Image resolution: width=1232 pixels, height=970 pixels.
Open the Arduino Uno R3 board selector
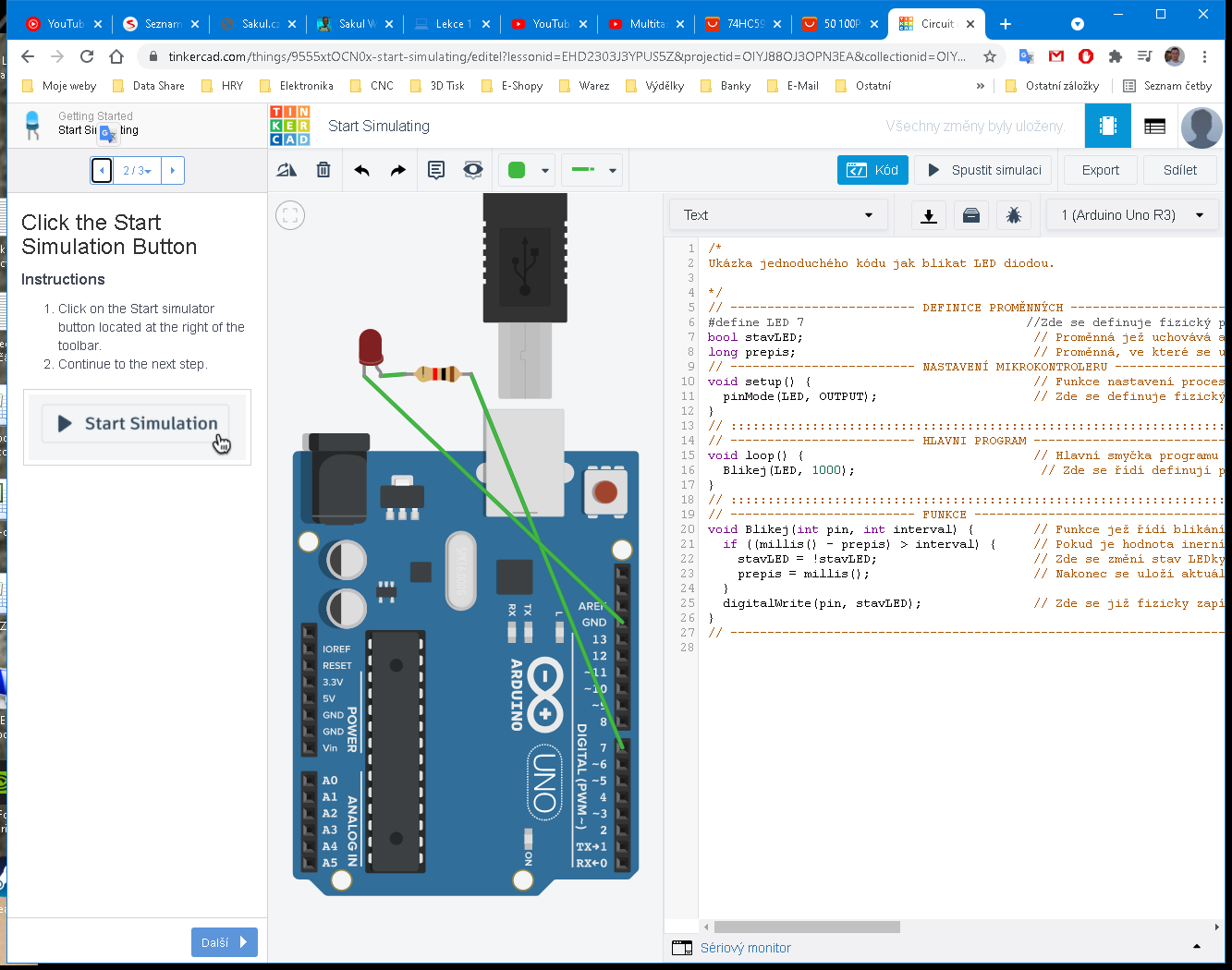click(x=1132, y=215)
